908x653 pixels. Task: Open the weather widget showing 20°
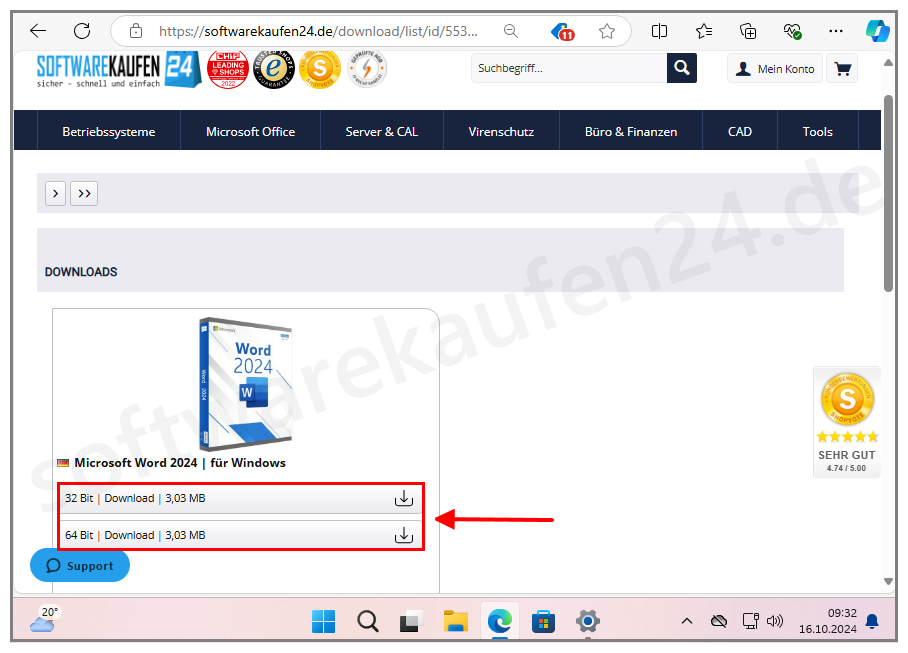coord(45,619)
